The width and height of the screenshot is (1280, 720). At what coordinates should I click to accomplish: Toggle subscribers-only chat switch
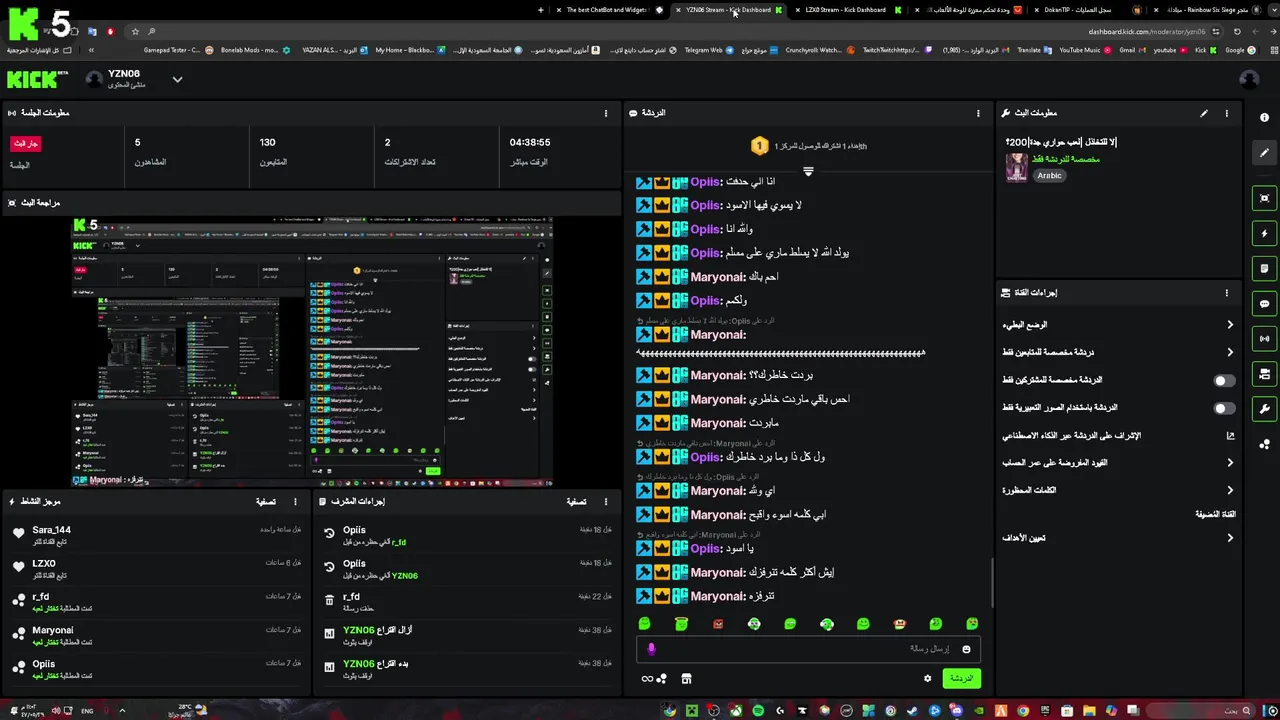tap(1224, 381)
